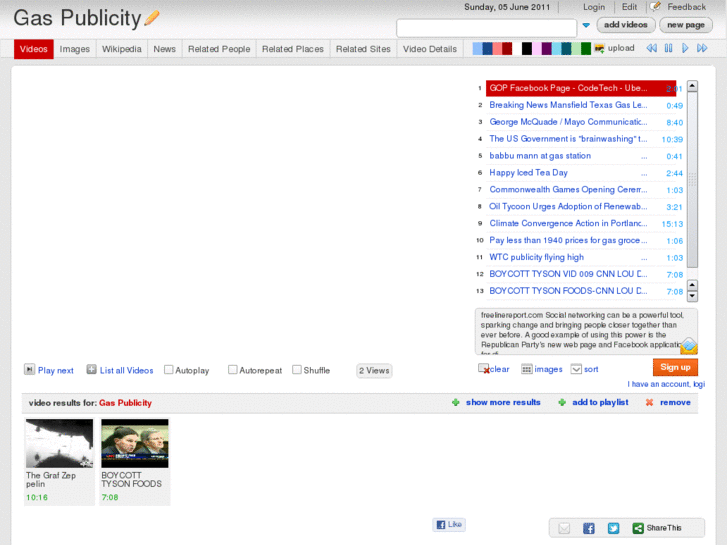Screen dimensions: 727x545
Task: Open the Images tab
Action: pyautogui.click(x=75, y=49)
